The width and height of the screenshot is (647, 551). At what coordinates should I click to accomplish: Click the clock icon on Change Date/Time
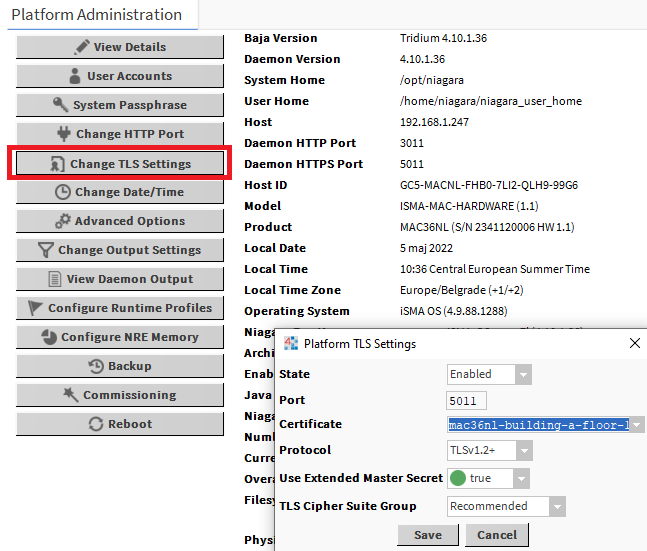(62, 192)
